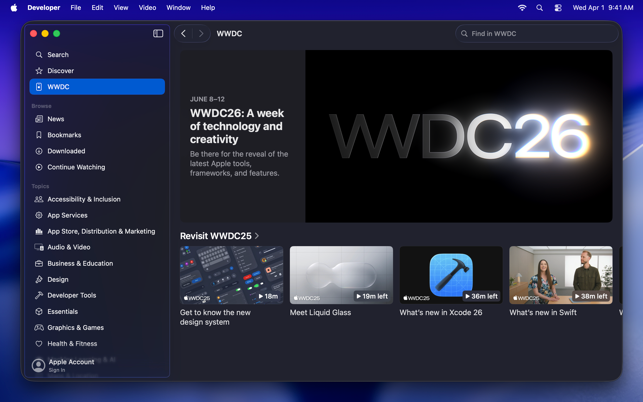Click the Business & Education briefcase icon
This screenshot has height=402, width=643.
pos(39,263)
